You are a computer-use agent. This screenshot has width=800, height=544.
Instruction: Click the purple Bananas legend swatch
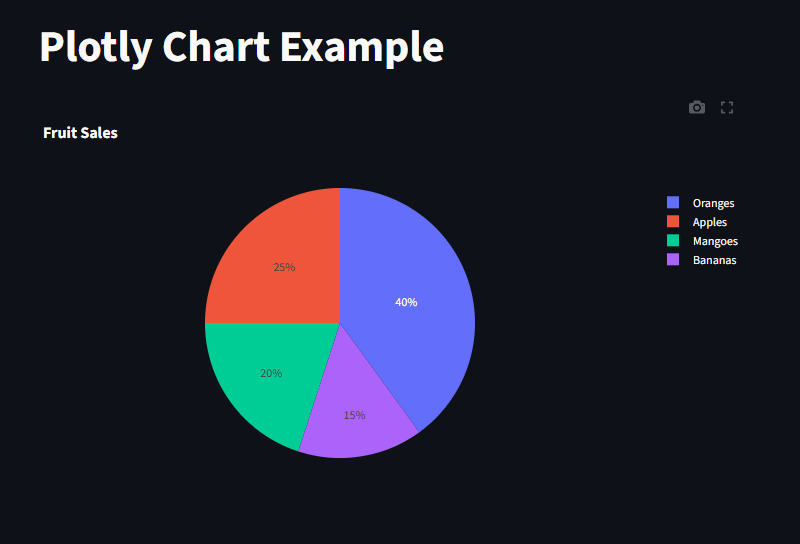(673, 259)
